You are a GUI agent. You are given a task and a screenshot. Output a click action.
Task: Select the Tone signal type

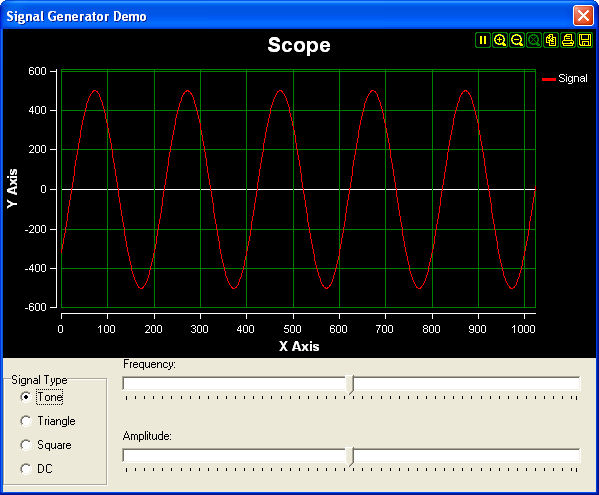coord(42,397)
